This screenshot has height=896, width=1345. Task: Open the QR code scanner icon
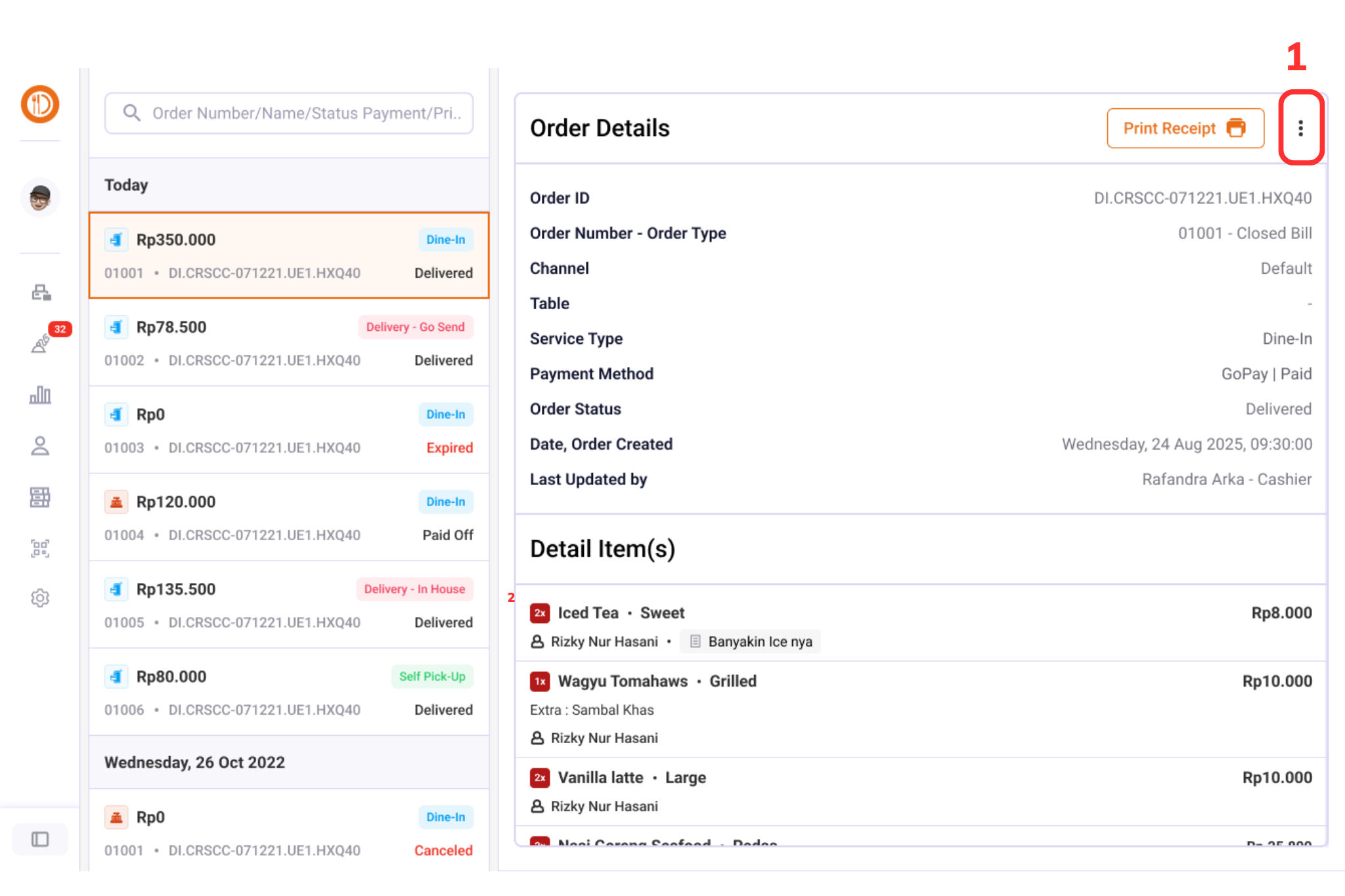[x=40, y=548]
